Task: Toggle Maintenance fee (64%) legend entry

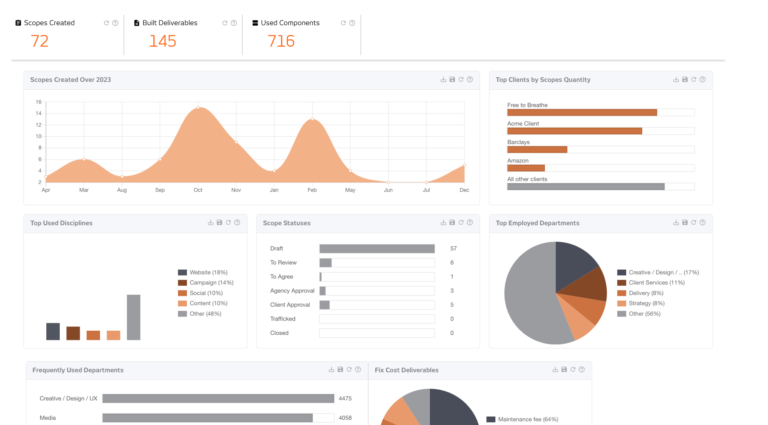Action: point(523,419)
